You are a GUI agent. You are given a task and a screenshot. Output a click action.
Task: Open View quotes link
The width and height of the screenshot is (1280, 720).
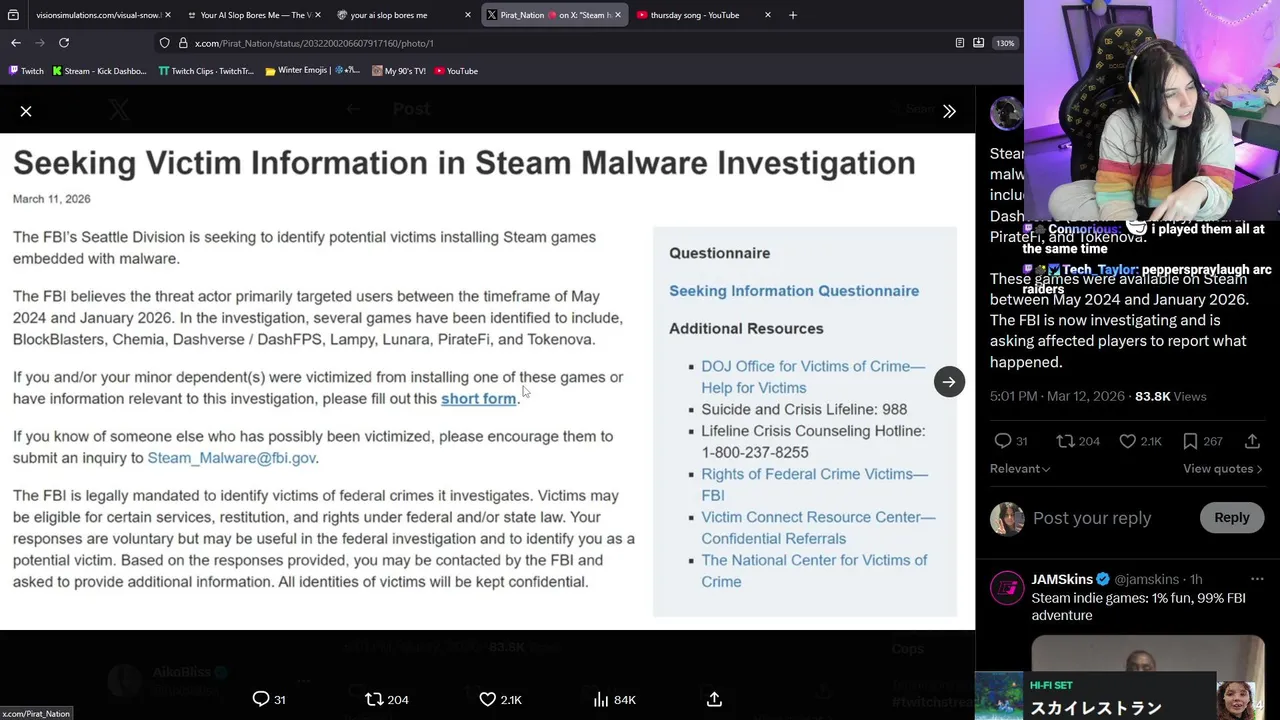1222,469
